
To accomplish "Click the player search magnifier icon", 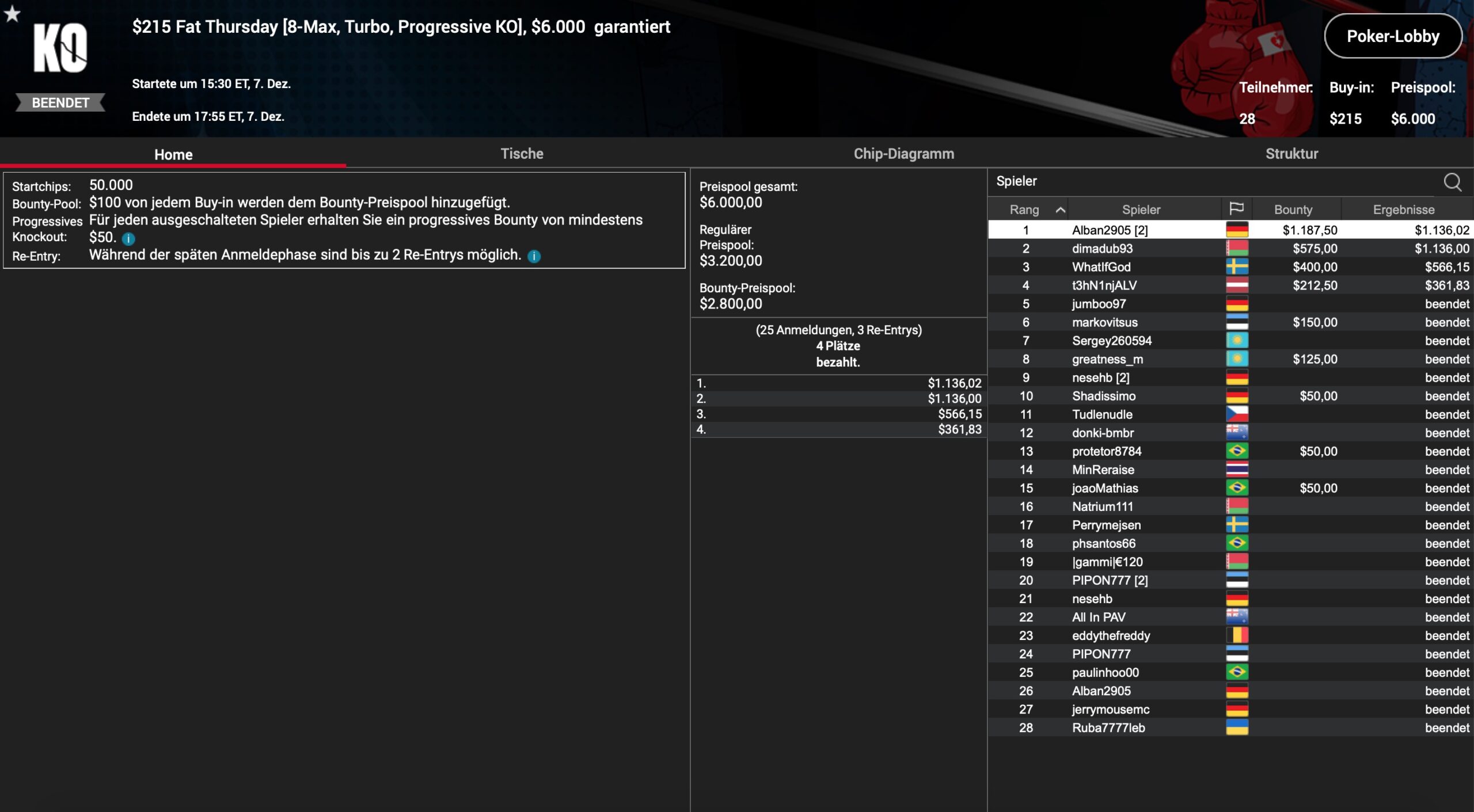I will tap(1452, 182).
